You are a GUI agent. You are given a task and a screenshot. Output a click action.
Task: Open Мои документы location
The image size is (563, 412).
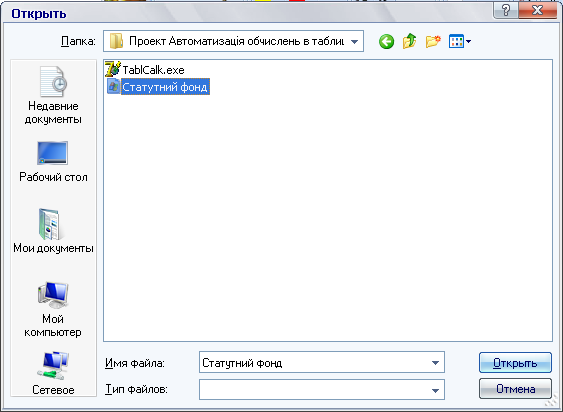pos(53,231)
